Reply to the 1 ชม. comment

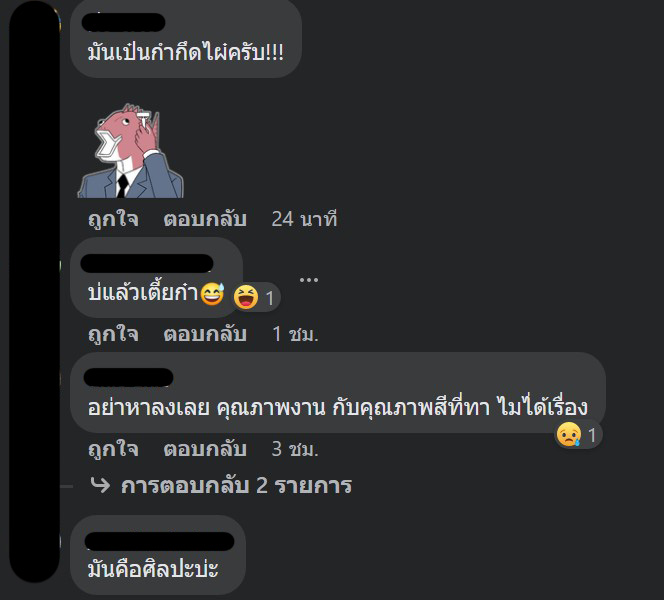(x=205, y=334)
